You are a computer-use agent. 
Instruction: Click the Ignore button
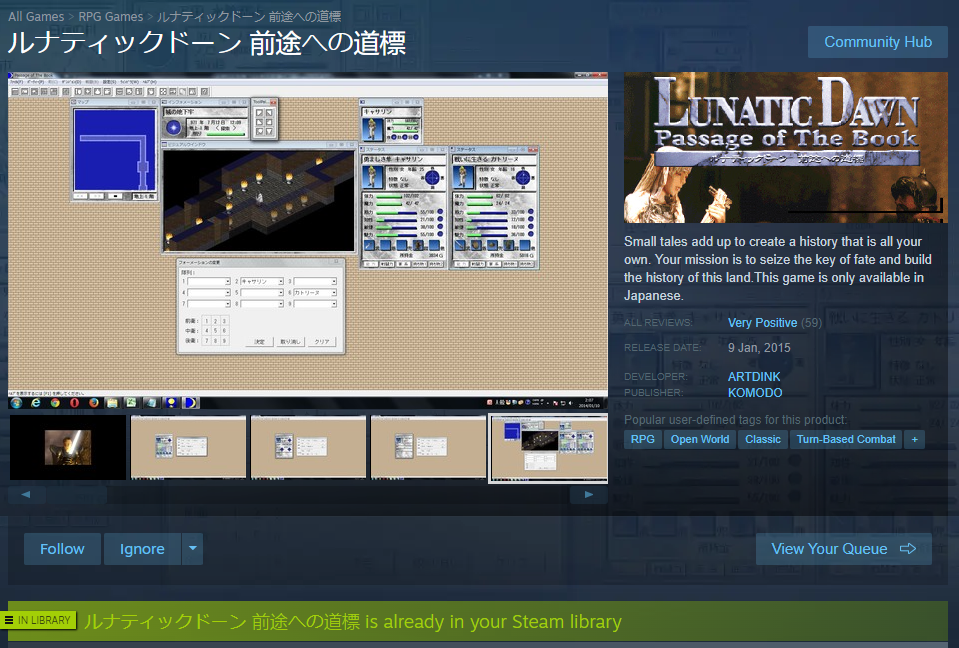coord(143,549)
